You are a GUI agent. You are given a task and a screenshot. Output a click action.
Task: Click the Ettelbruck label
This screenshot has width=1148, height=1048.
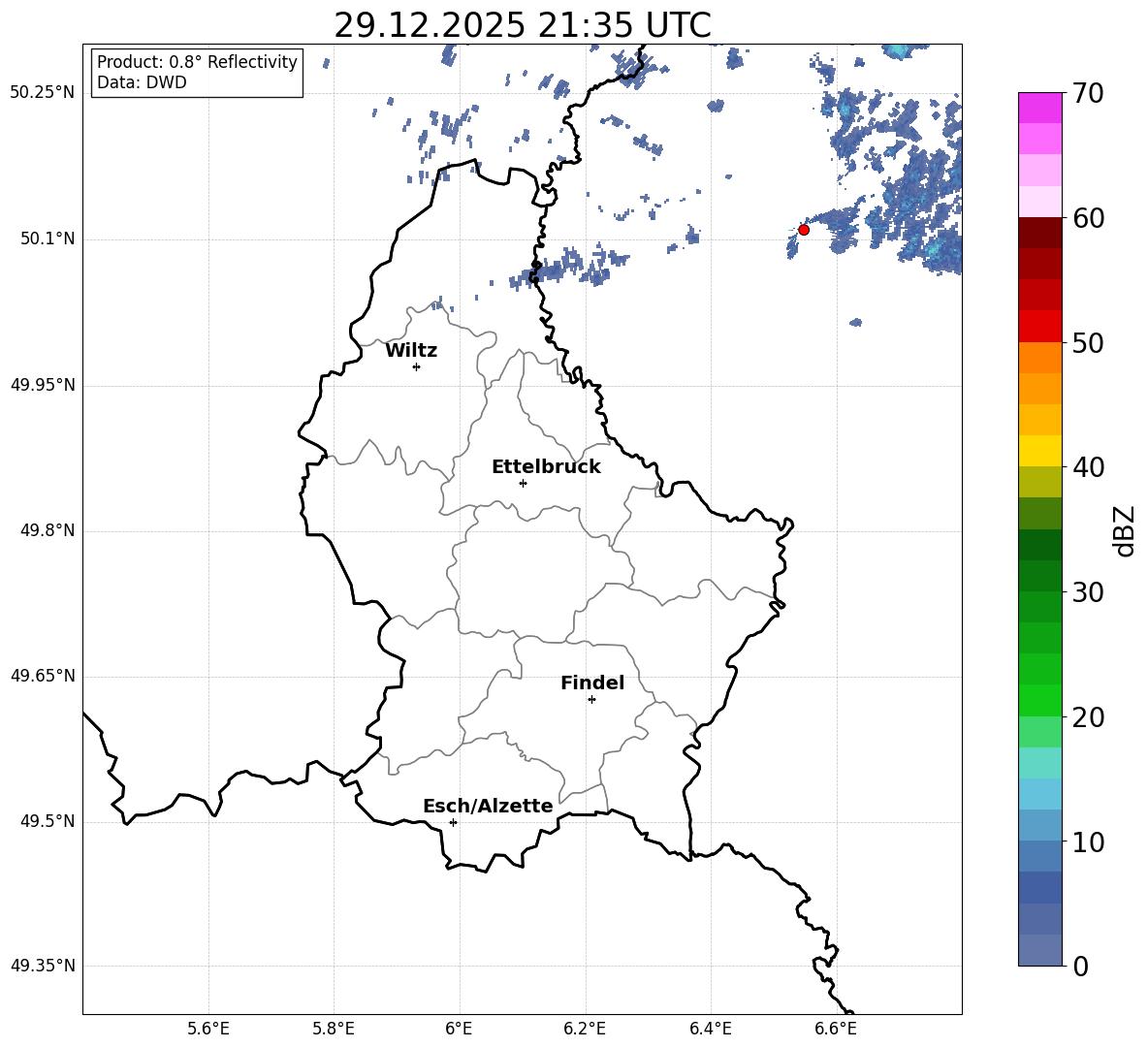[546, 467]
